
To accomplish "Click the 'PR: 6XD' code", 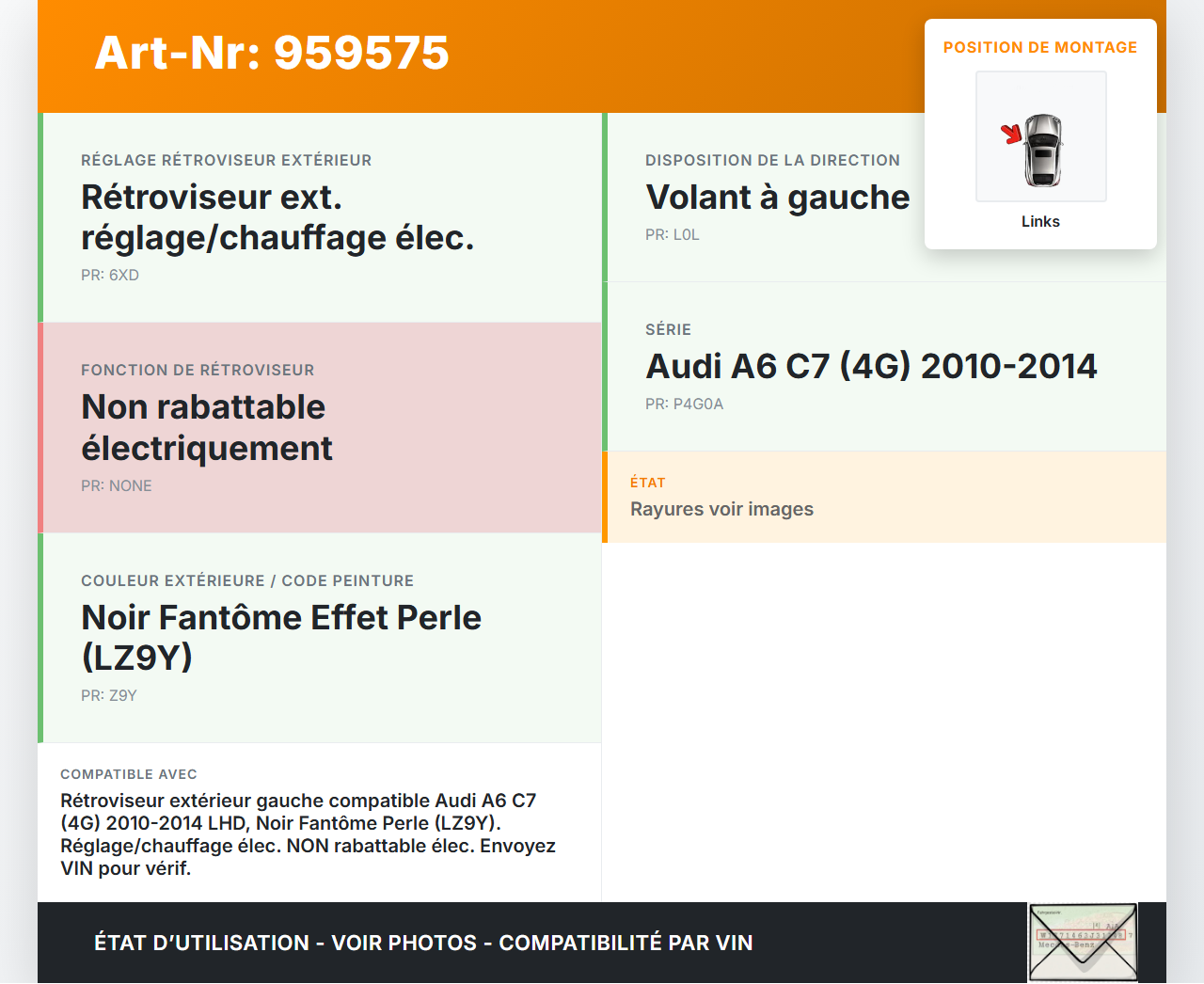I will point(110,275).
